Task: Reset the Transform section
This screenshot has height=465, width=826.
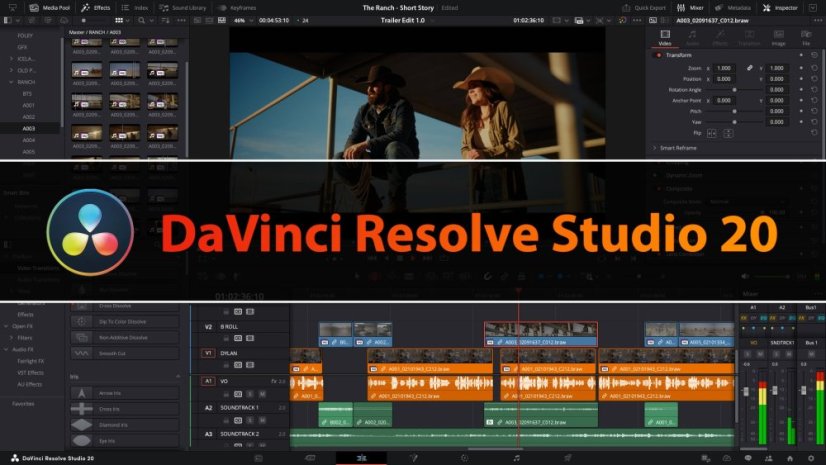Action: [814, 55]
